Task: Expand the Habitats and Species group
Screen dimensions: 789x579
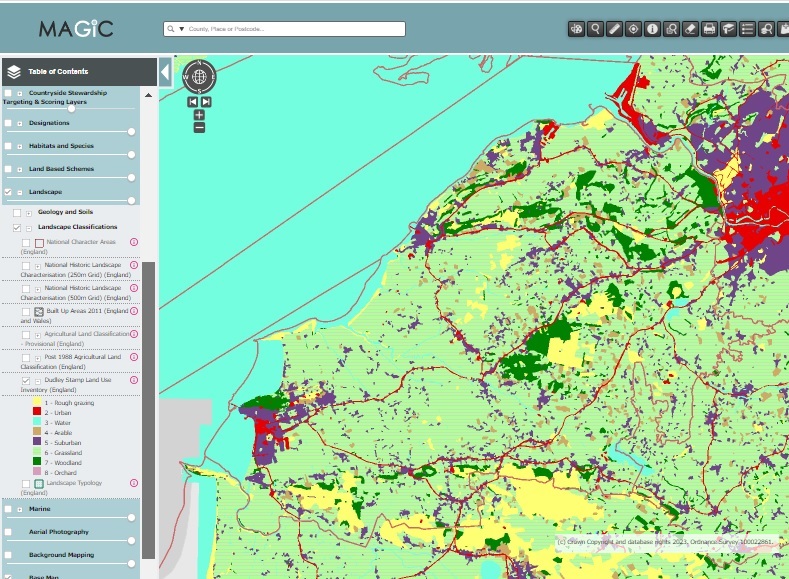Action: 19,146
